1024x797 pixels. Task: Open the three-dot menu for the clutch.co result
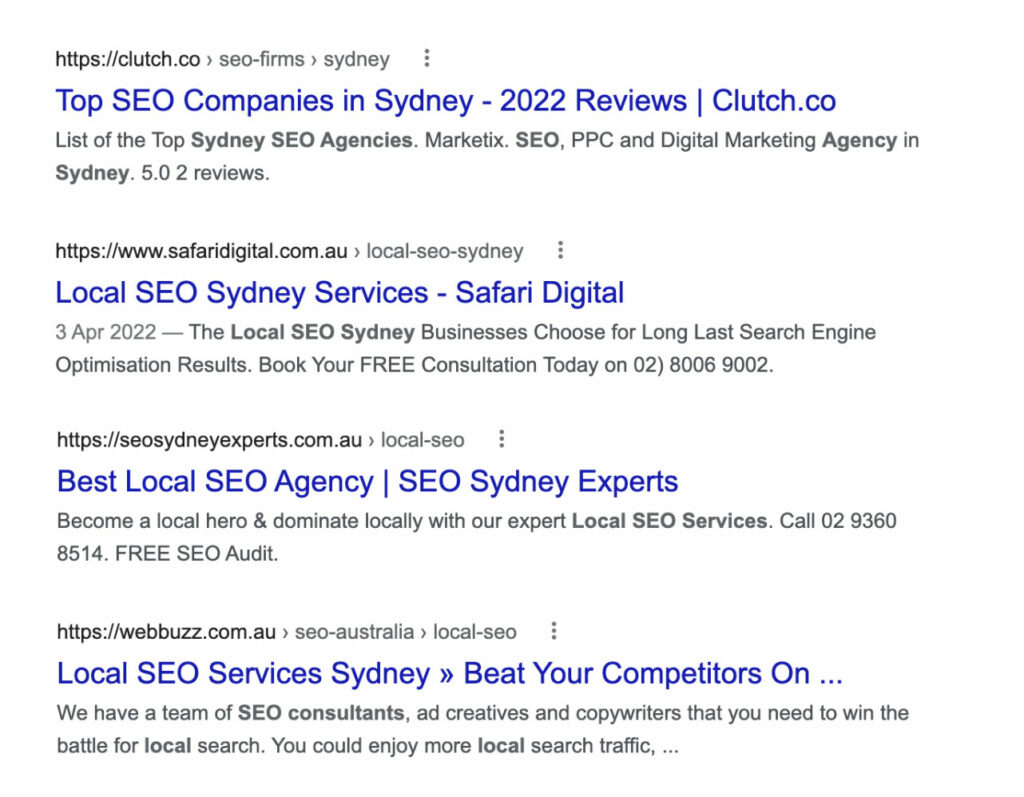pyautogui.click(x=427, y=59)
